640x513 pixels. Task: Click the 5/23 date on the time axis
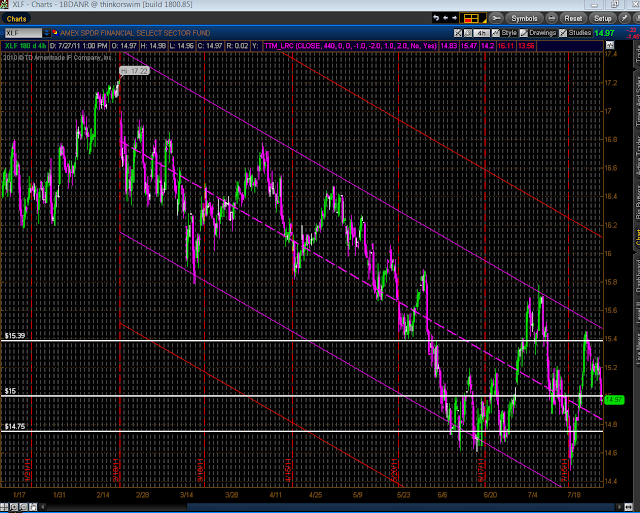403,495
